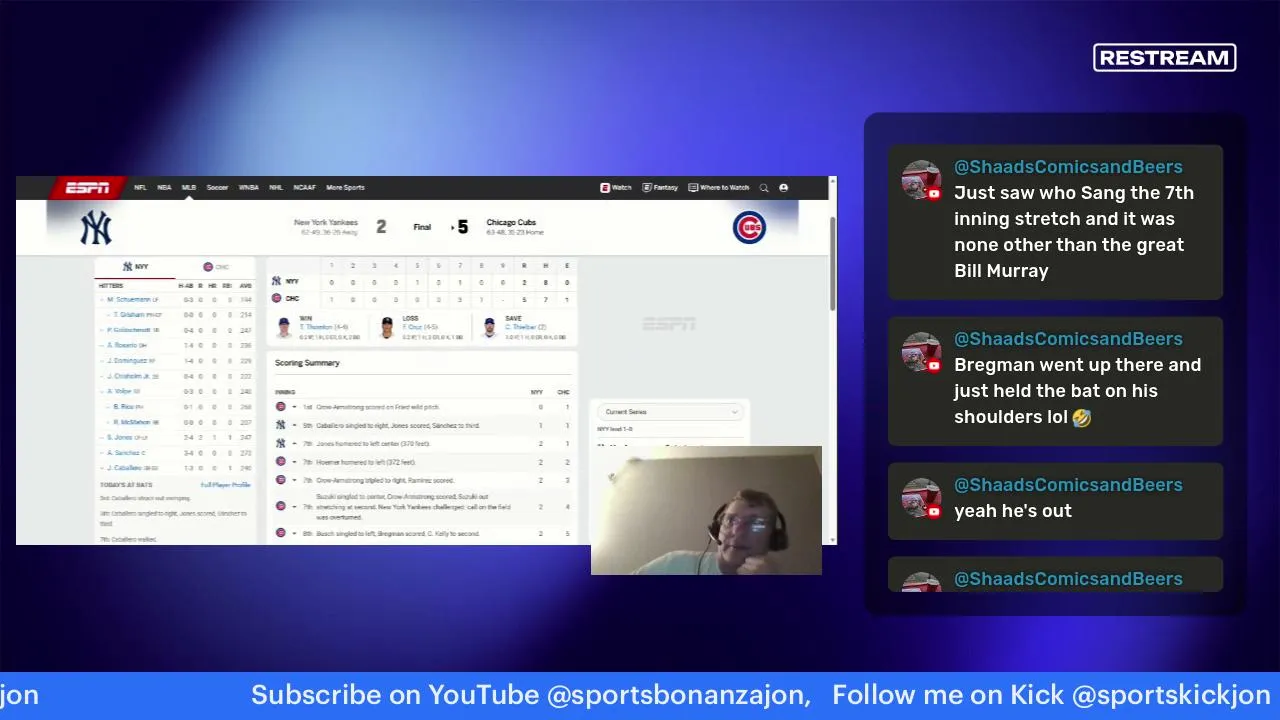Select NBA in the ESPN nav bar
Image resolution: width=1280 pixels, height=720 pixels.
point(164,188)
